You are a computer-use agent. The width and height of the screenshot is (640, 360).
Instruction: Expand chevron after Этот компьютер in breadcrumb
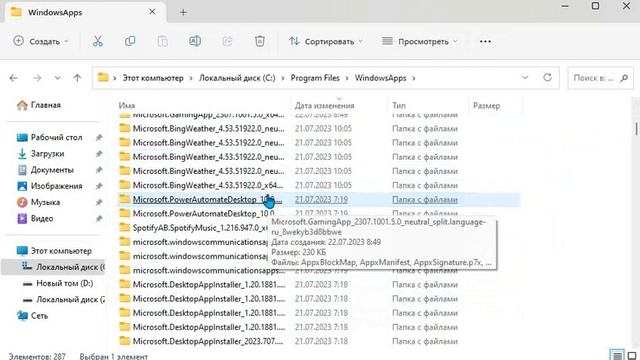191,78
